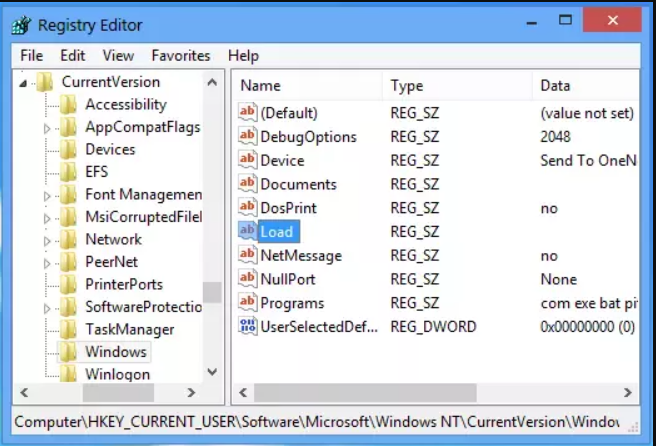Image resolution: width=656 pixels, height=446 pixels.
Task: Expand the Font Management key
Action: click(47, 196)
